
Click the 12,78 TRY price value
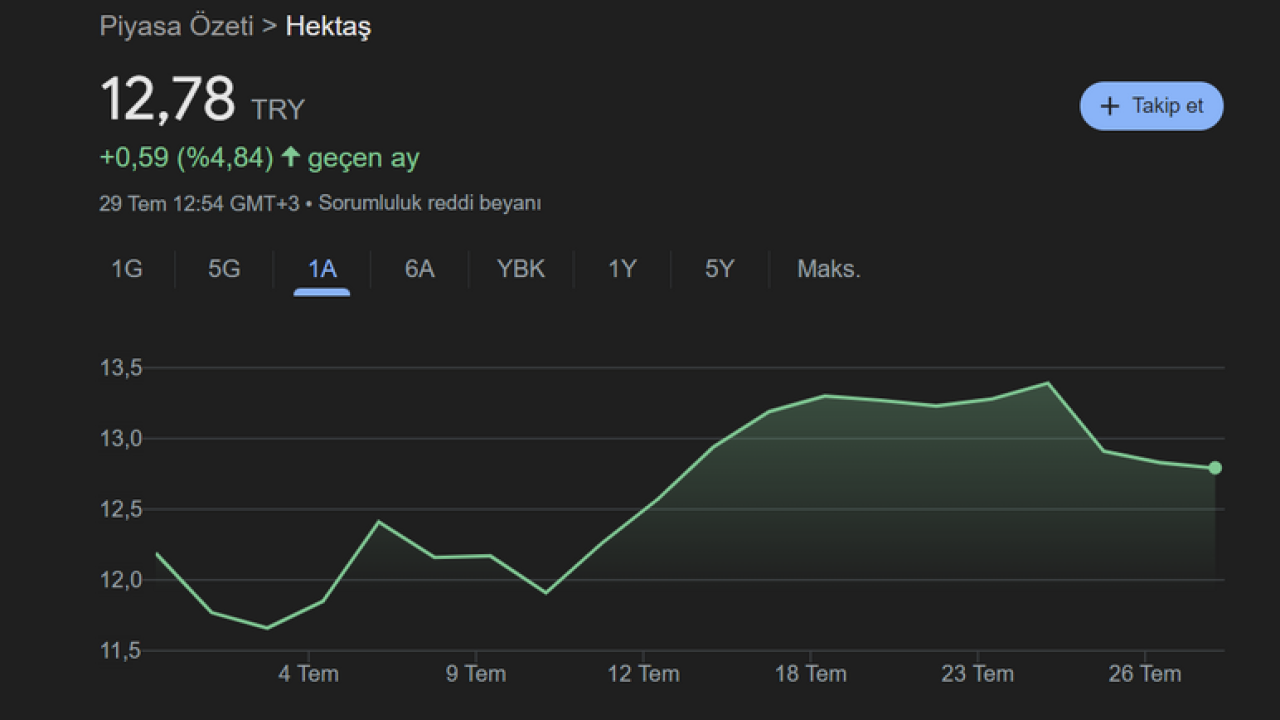point(168,100)
